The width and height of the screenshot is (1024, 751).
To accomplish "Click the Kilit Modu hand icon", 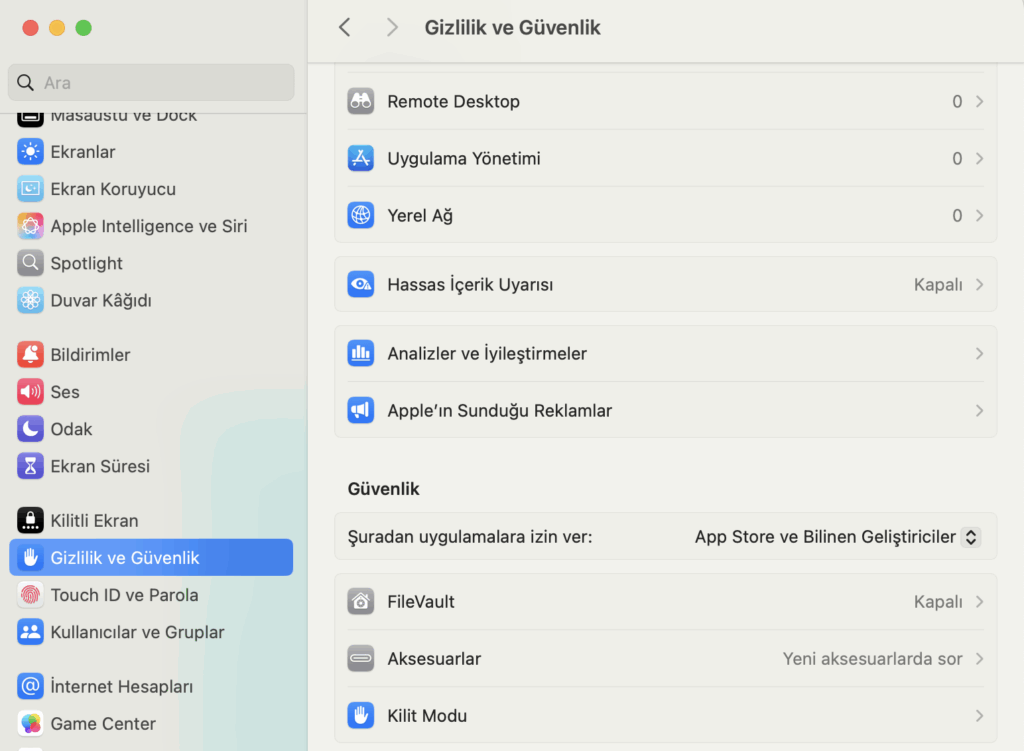I will (361, 715).
